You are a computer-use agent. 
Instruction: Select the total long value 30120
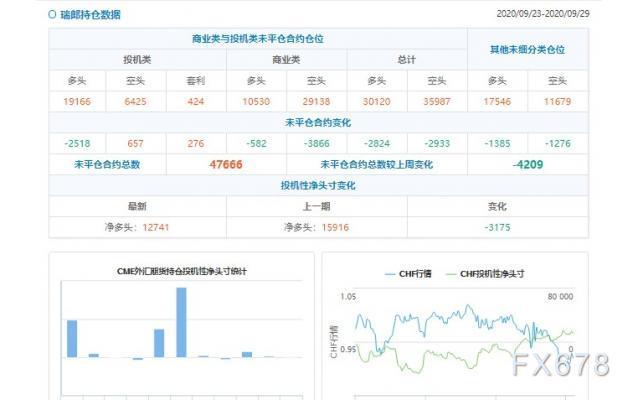[x=376, y=102]
